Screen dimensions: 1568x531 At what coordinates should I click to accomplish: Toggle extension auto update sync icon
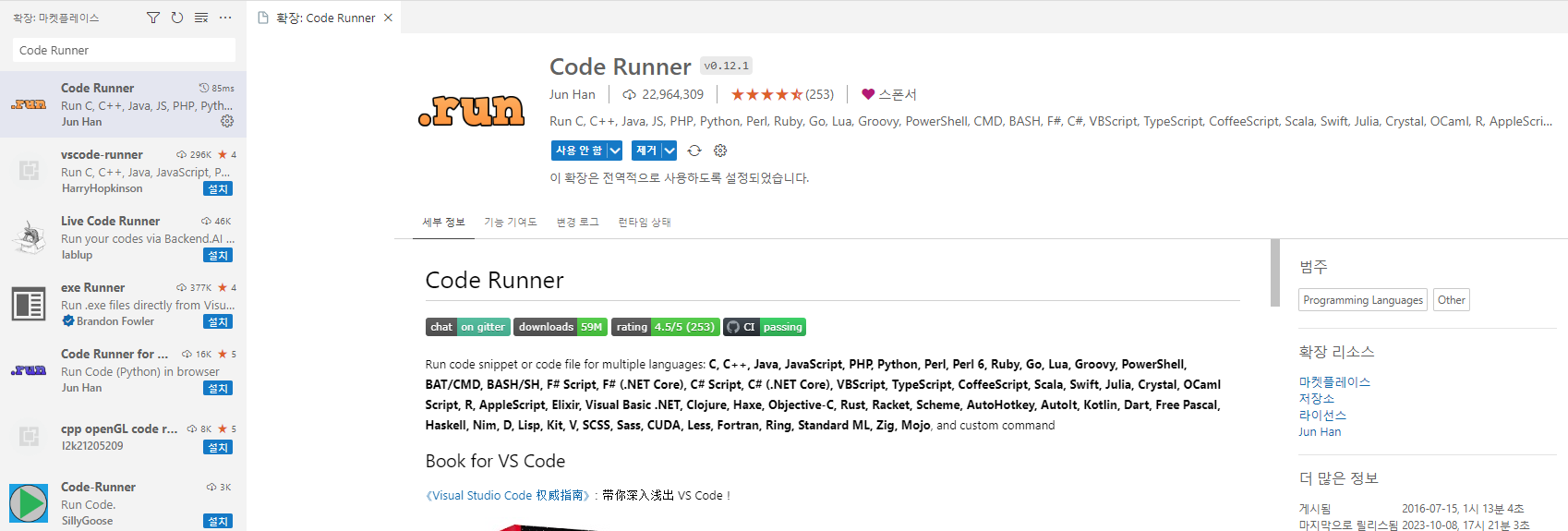pyautogui.click(x=694, y=151)
